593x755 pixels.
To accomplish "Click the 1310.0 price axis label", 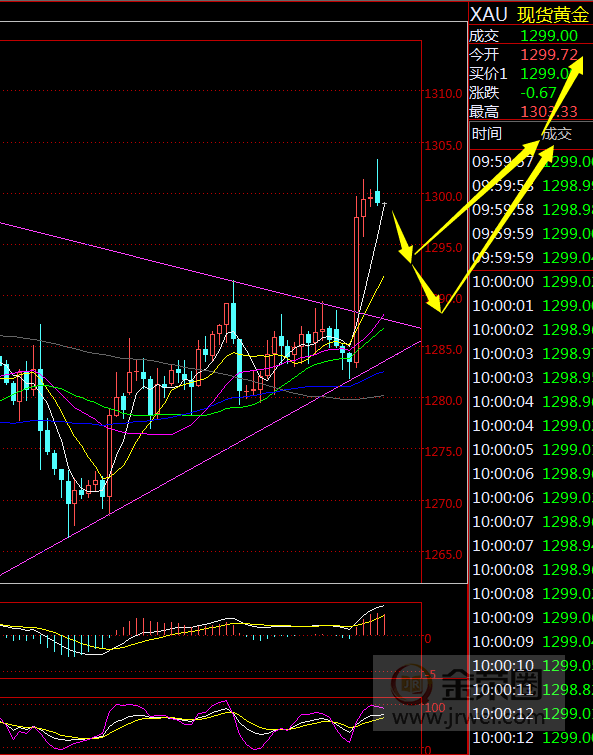I will [443, 93].
